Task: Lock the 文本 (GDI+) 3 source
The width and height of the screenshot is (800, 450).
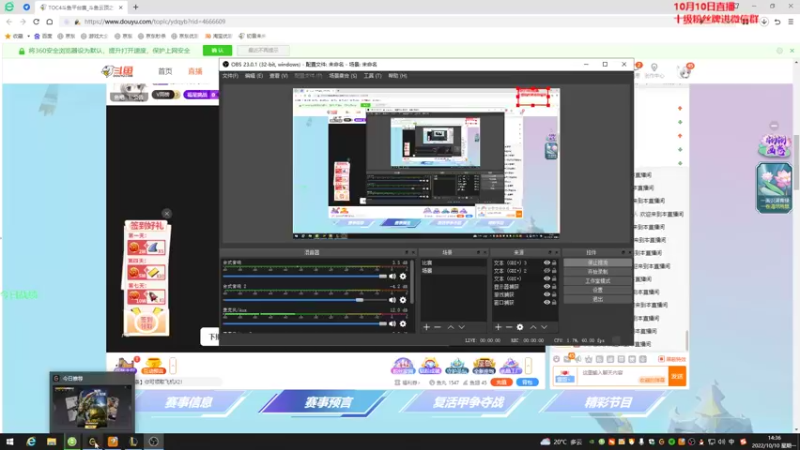Action: click(x=554, y=263)
